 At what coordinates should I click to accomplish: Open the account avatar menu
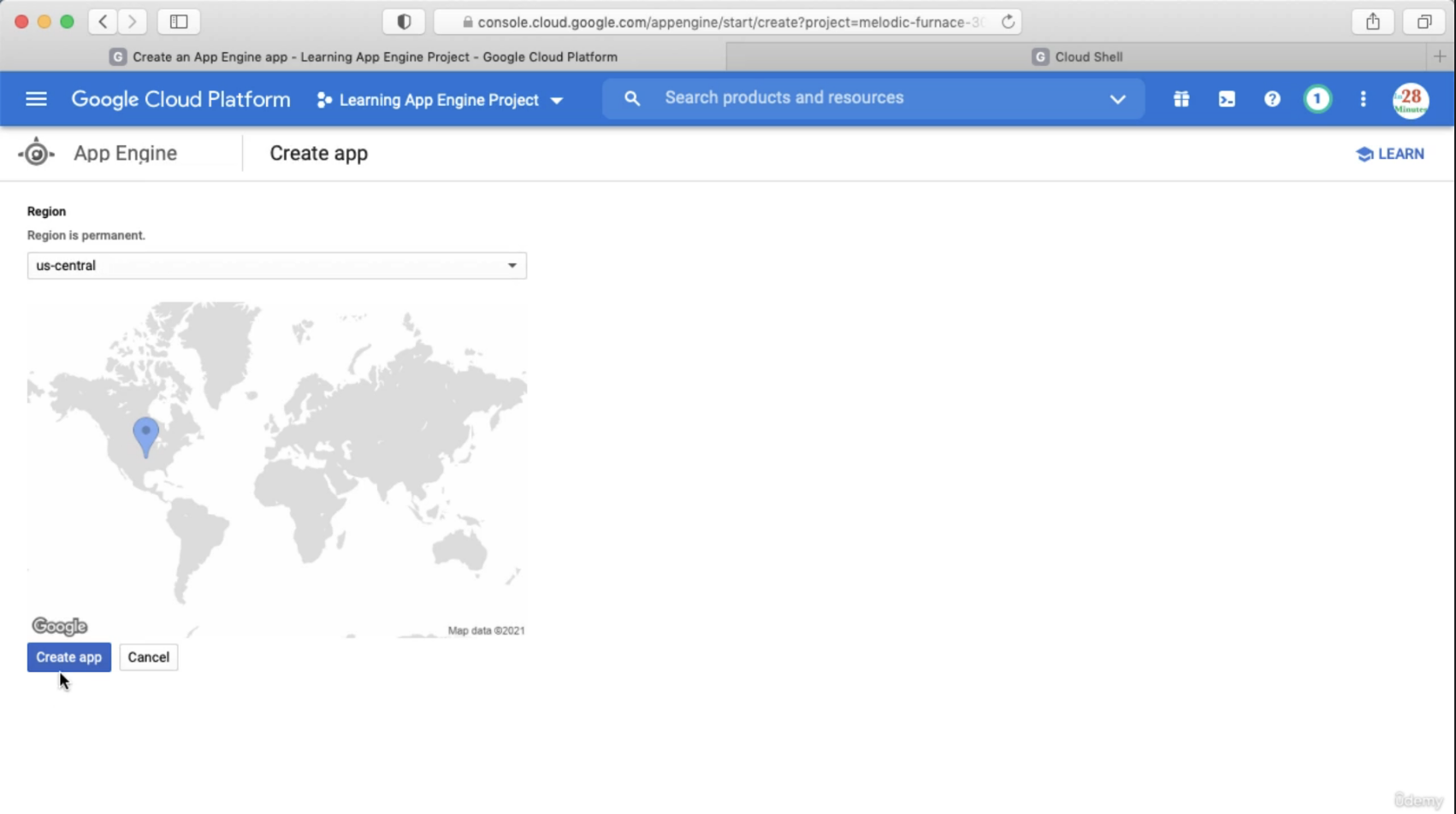click(1410, 100)
